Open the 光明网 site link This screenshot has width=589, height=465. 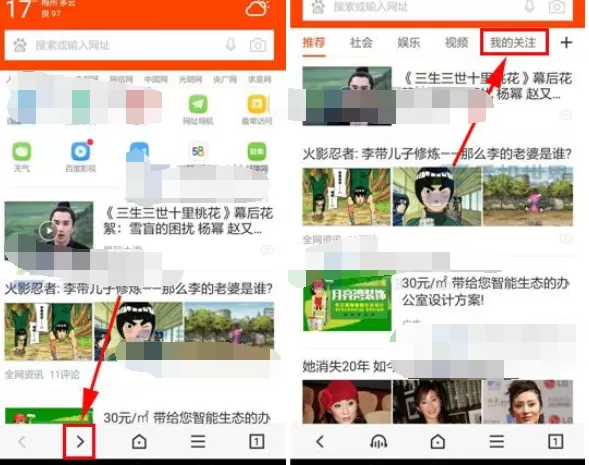coord(190,79)
